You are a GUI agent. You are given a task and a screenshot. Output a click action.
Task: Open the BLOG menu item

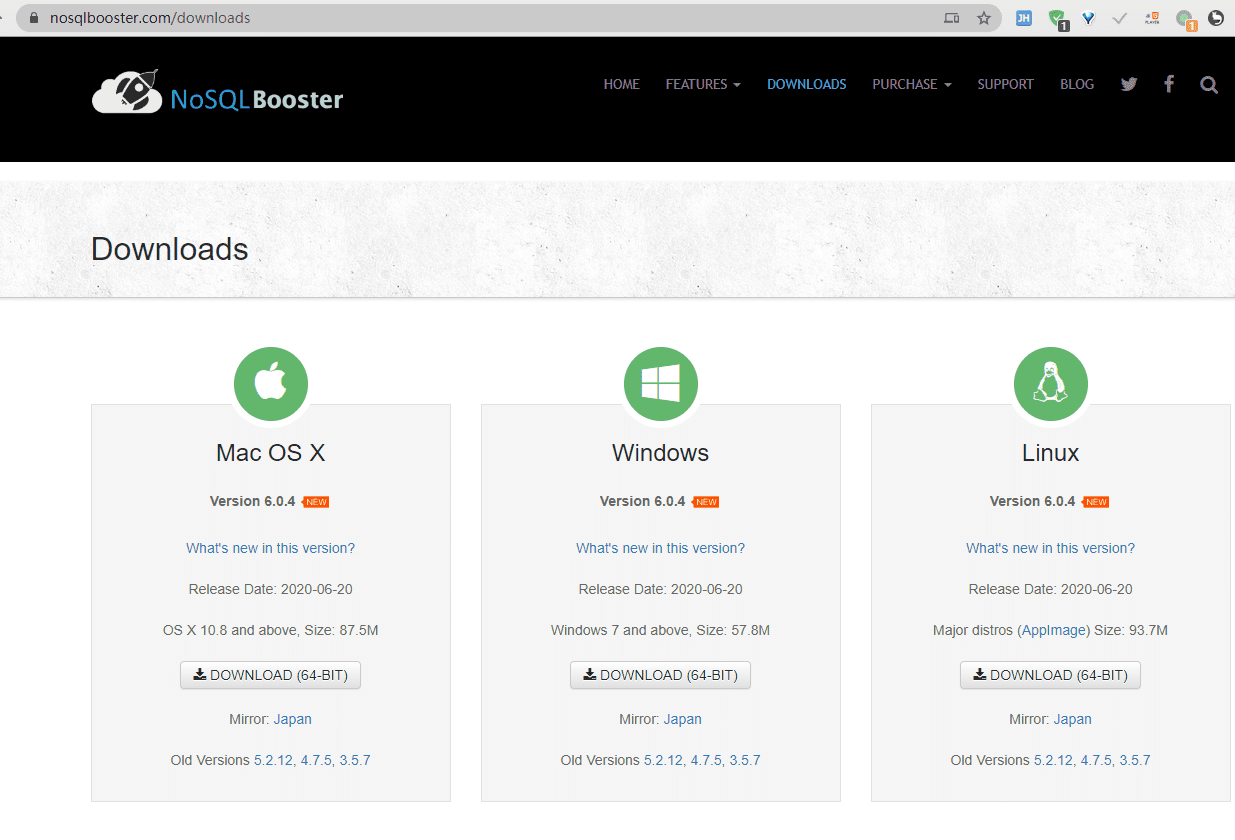tap(1077, 84)
